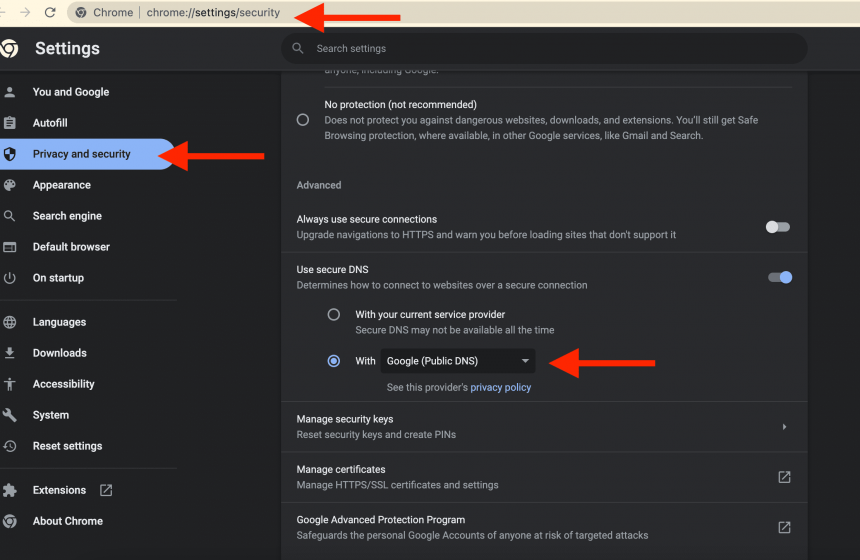This screenshot has width=860, height=560.
Task: Click the Settings page title
Action: click(67, 48)
